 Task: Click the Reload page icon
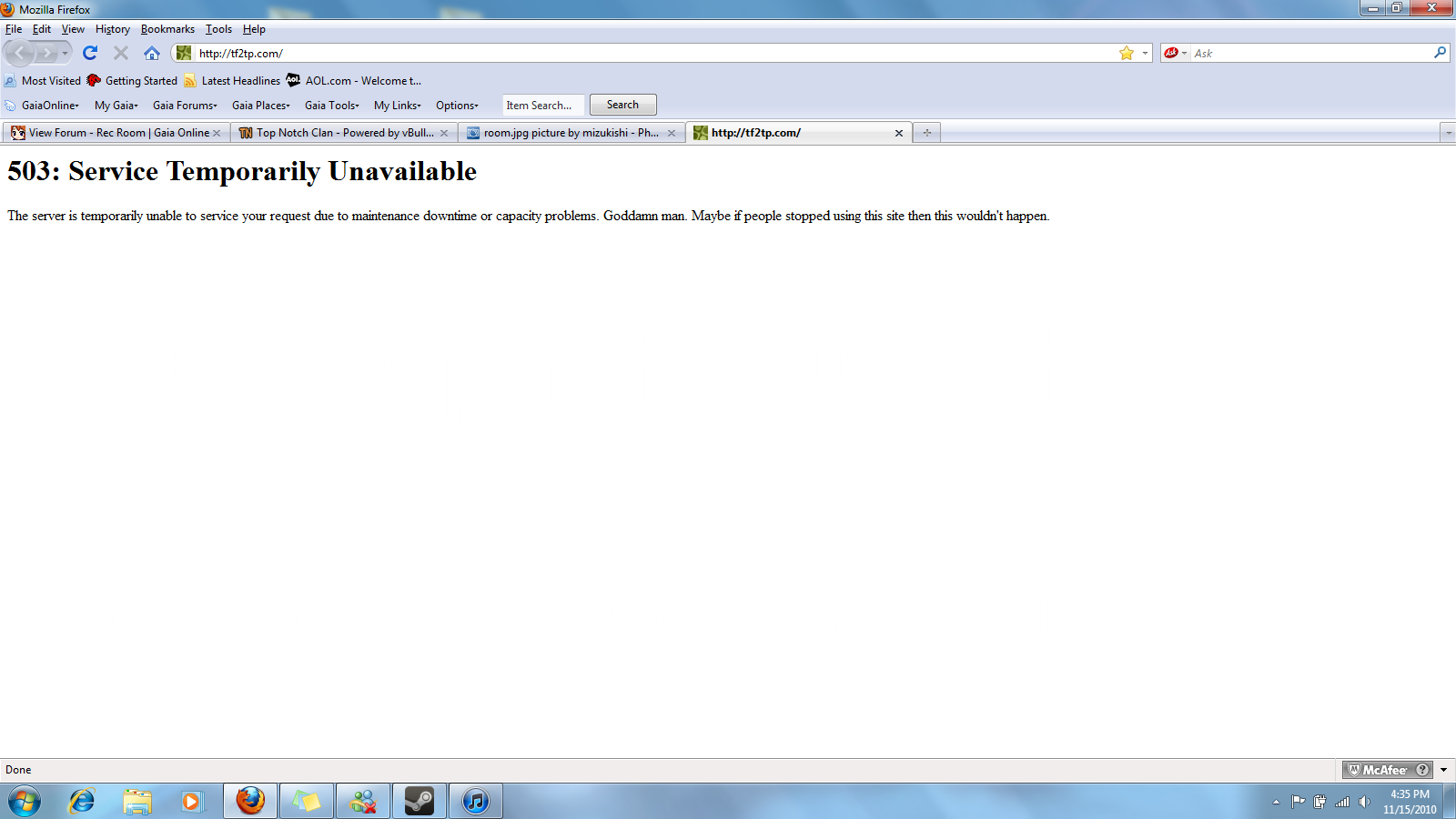[90, 53]
